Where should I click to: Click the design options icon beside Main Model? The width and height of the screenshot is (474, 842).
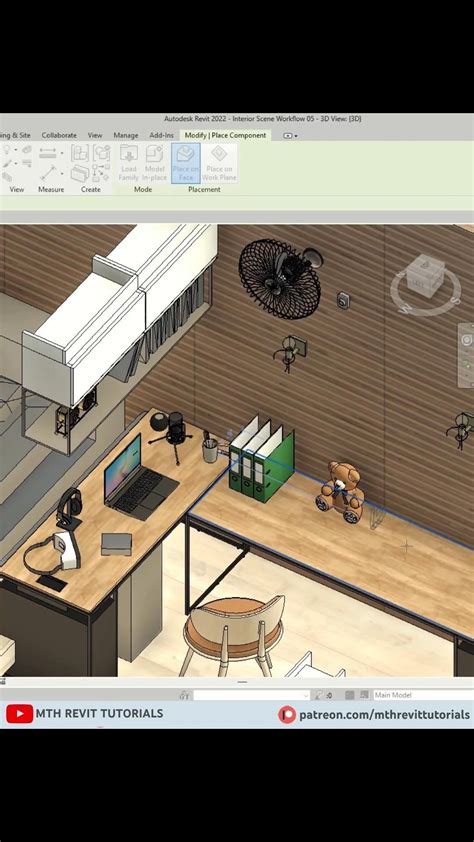(x=365, y=695)
